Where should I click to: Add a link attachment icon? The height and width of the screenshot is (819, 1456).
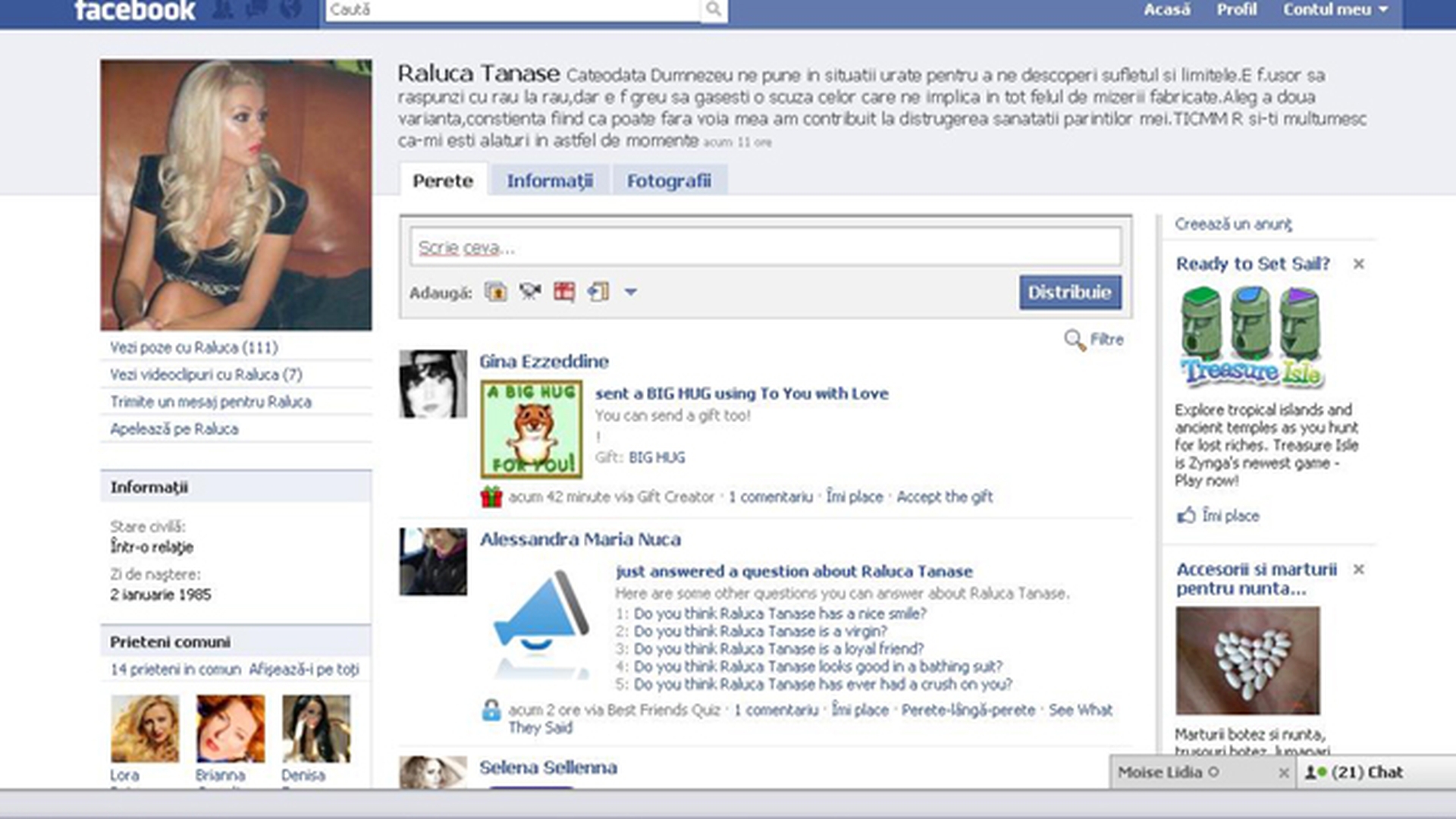598,292
